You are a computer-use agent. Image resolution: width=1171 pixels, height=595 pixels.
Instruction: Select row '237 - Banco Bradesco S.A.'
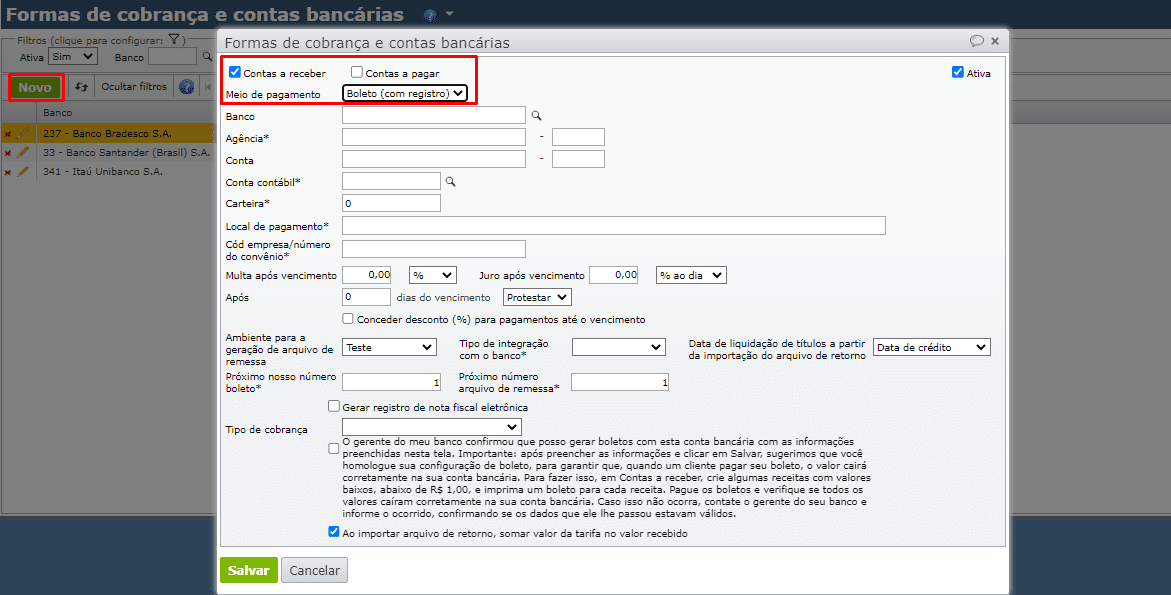[x=108, y=134]
